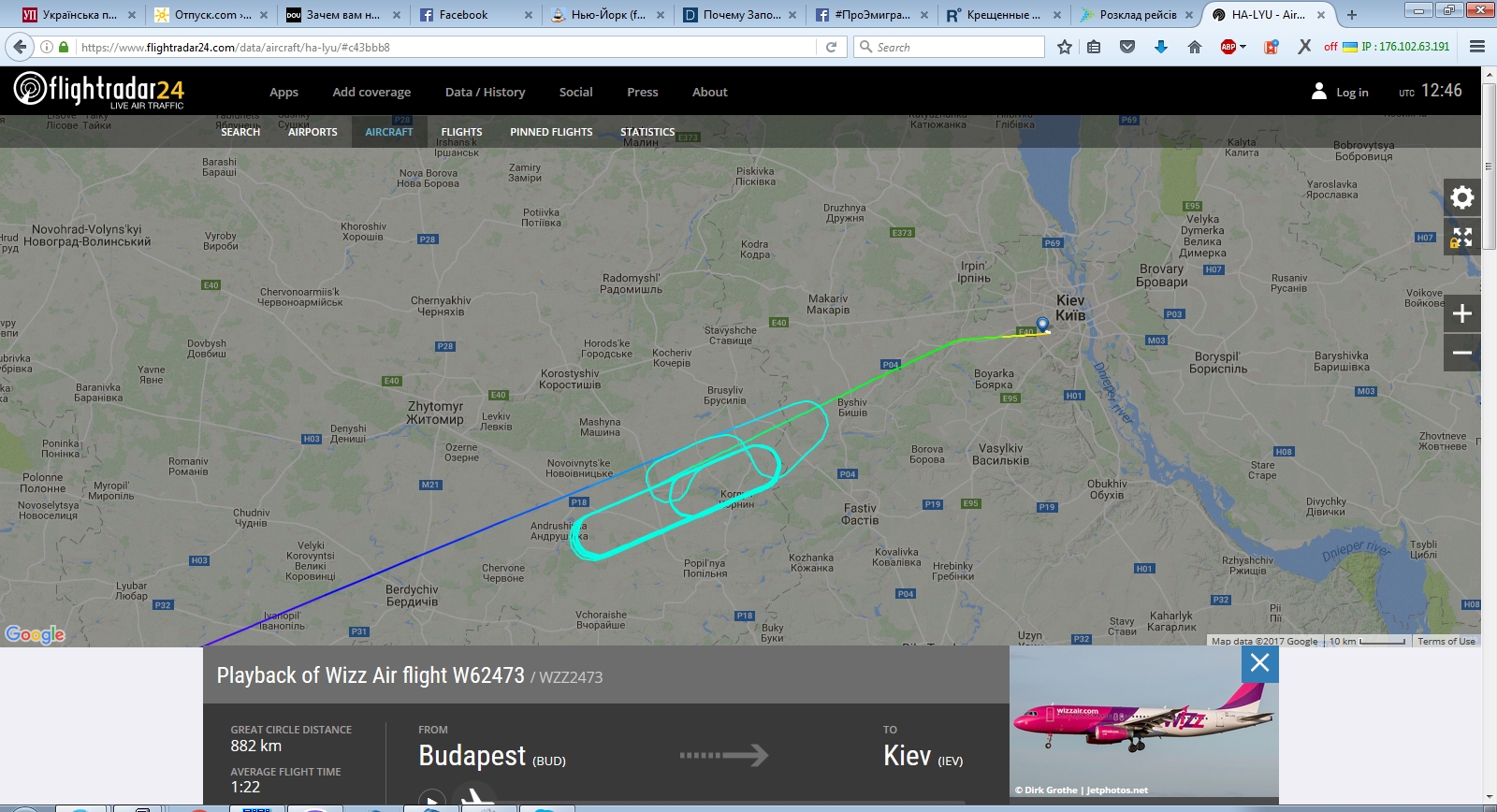Bookmark this page with star icon
1497x812 pixels.
click(x=1065, y=47)
